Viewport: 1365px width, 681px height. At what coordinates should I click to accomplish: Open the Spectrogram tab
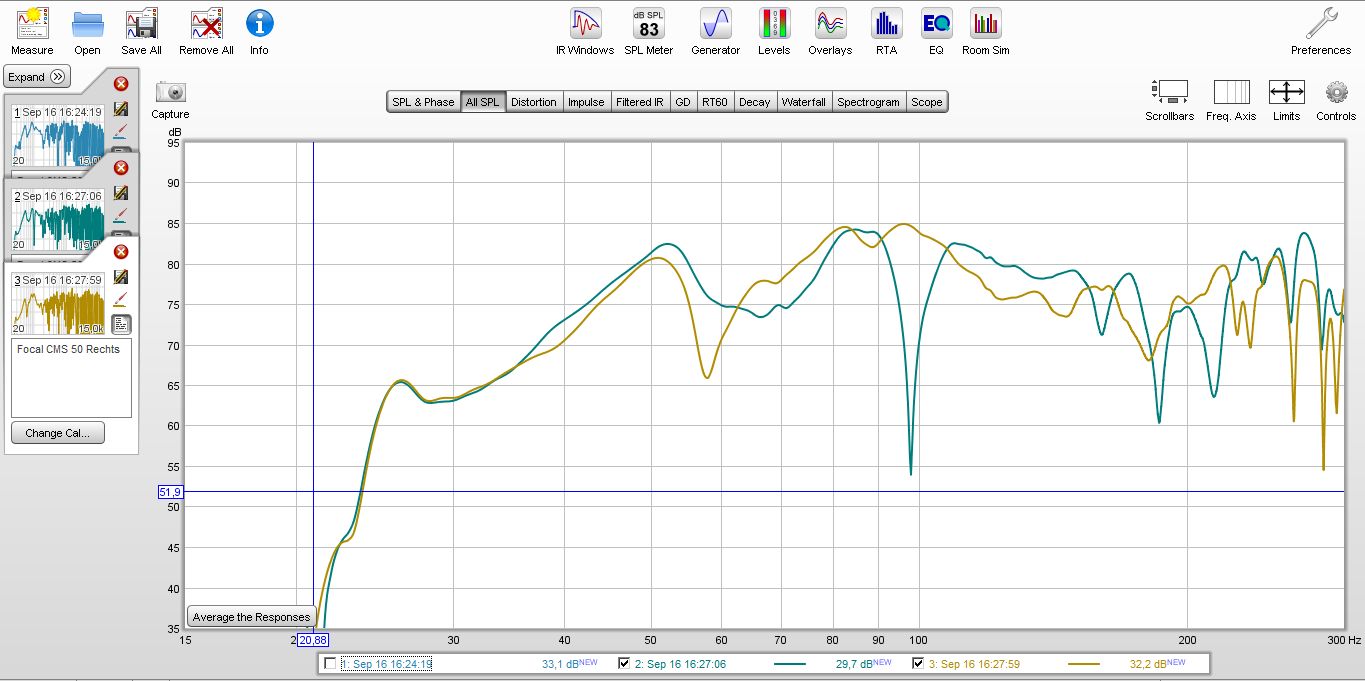[x=868, y=102]
